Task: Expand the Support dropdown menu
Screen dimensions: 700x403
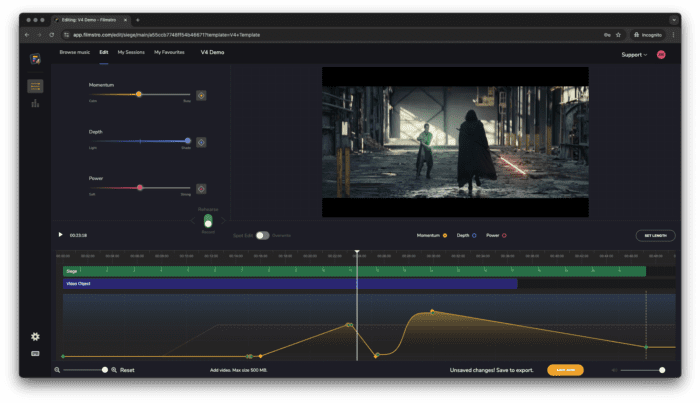Action: [x=634, y=54]
